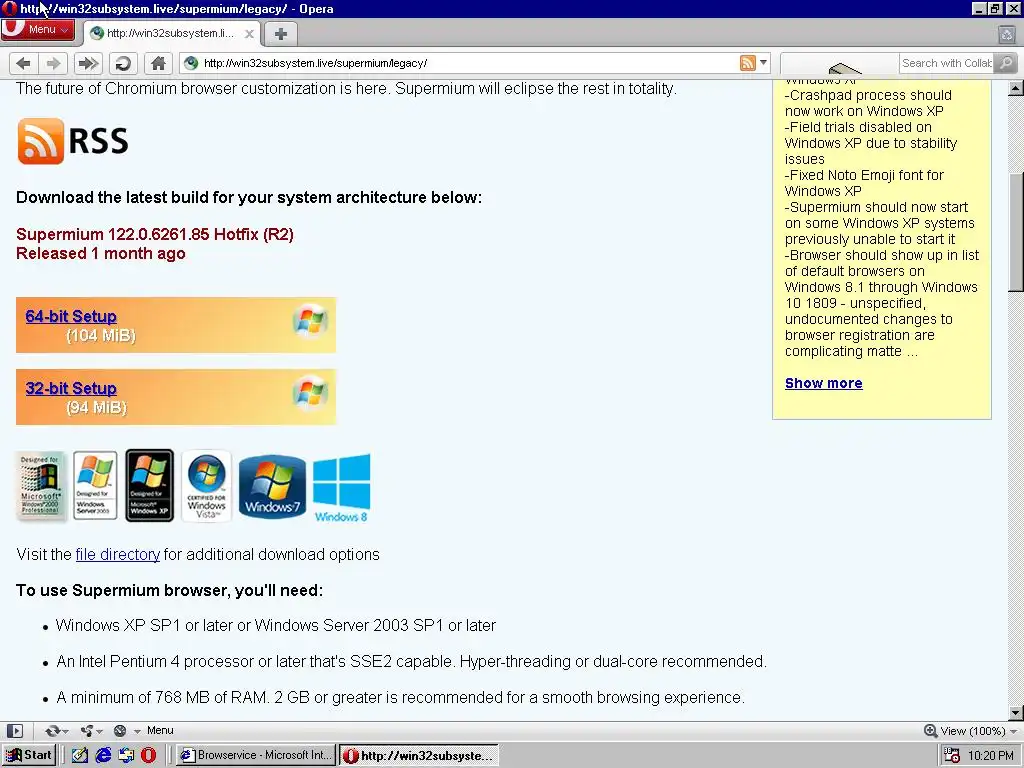The image size is (1024, 768).
Task: Click the Released 1 month ago text
Action: click(x=101, y=253)
